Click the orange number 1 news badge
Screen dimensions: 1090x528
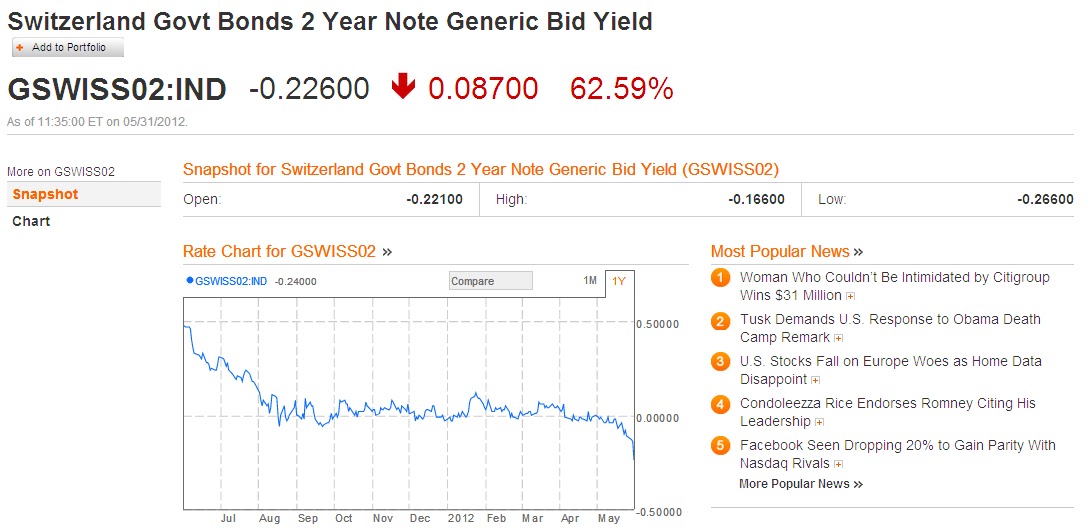tap(721, 278)
